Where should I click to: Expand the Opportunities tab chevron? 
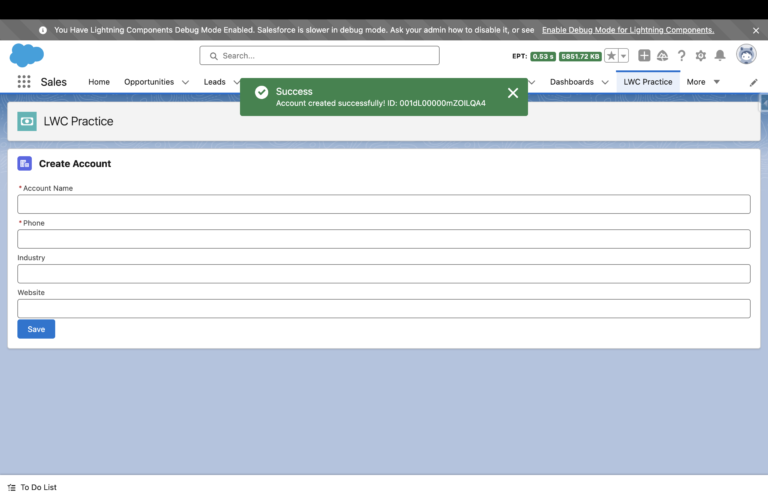click(185, 82)
